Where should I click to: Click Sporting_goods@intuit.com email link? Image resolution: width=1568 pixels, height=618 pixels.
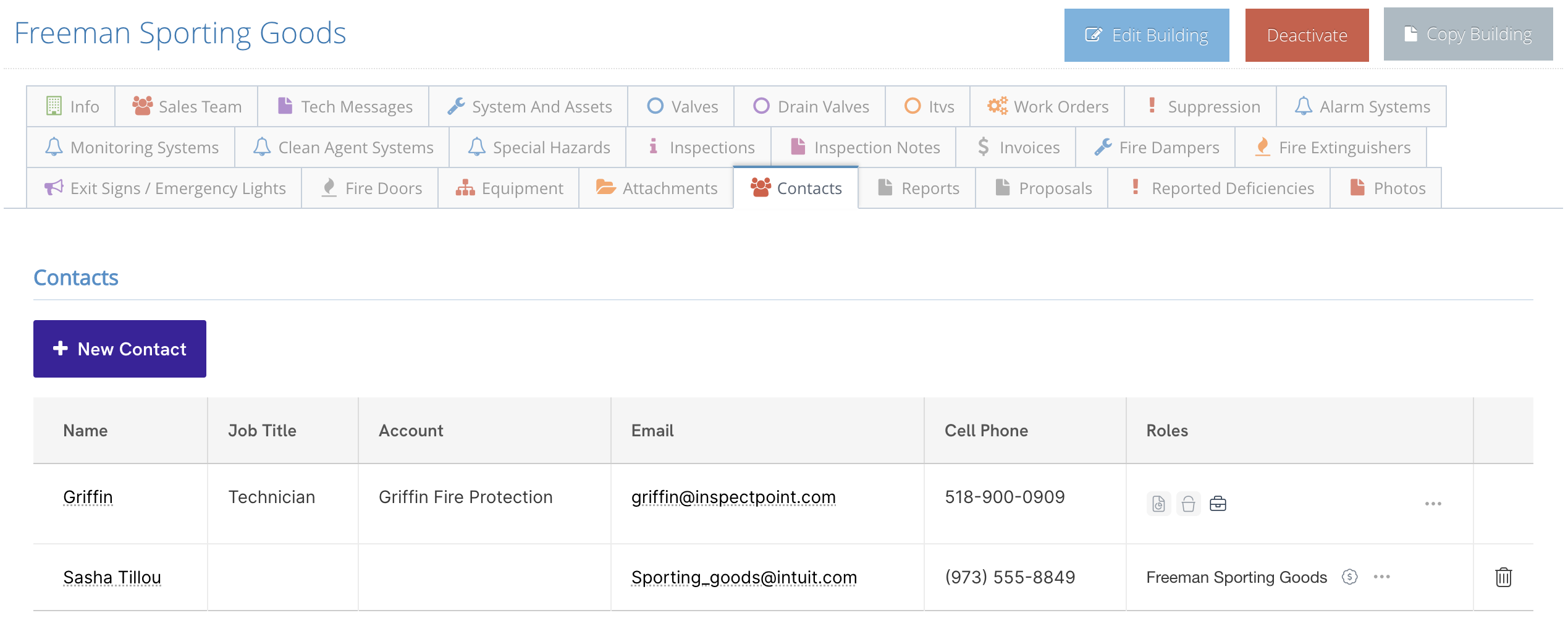pos(744,577)
